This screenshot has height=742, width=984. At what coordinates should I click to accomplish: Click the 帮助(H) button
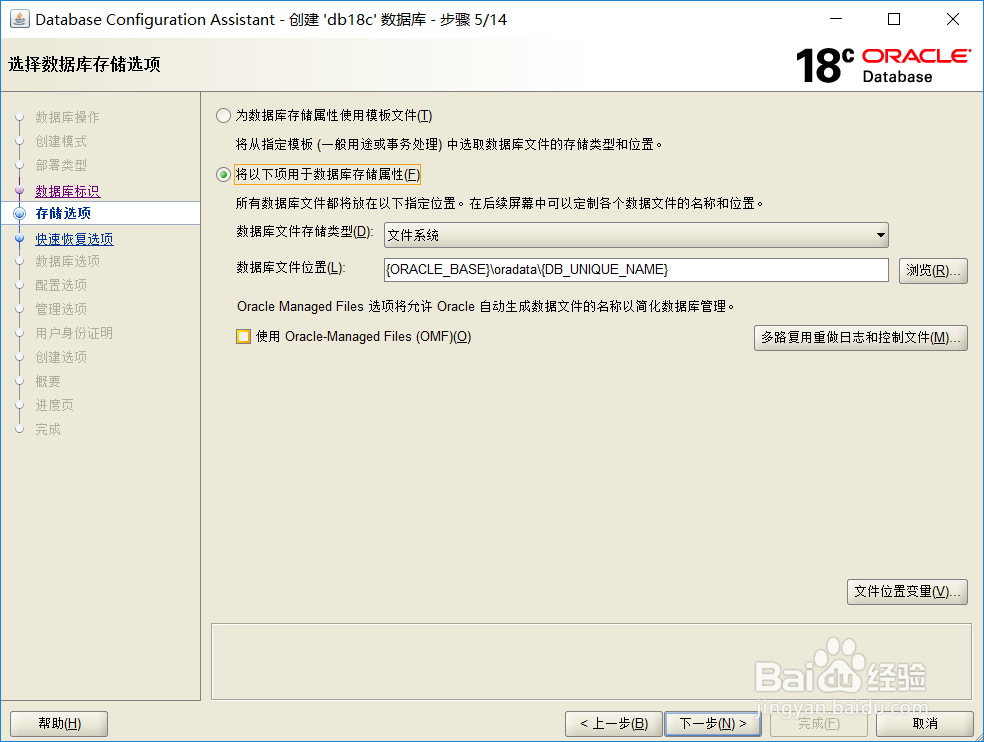point(58,723)
